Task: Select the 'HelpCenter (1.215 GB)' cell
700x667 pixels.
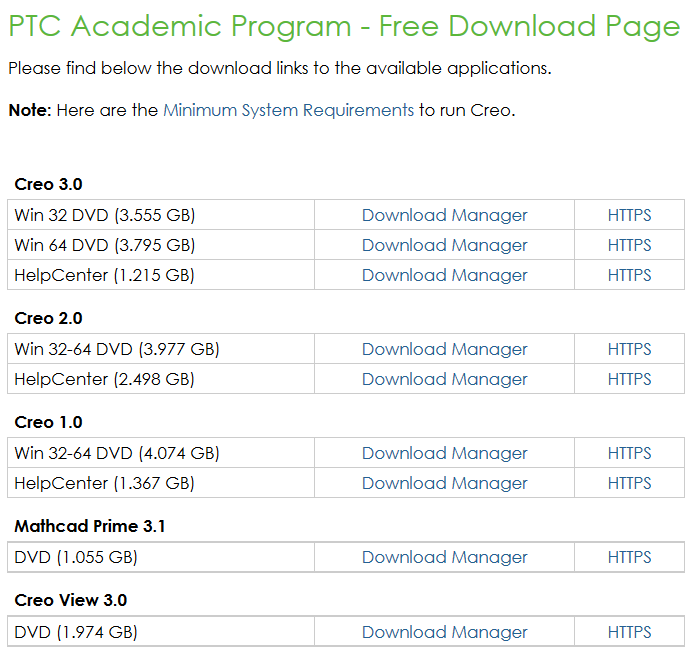Action: pyautogui.click(x=161, y=275)
